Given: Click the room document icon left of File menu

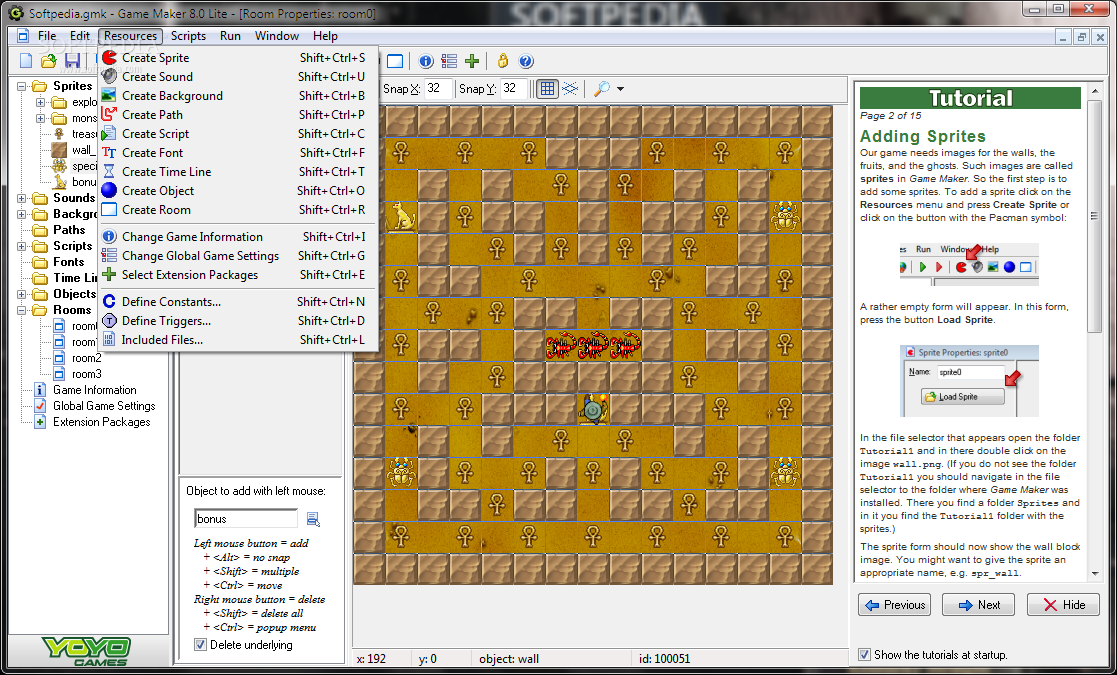Looking at the screenshot, I should tap(23, 36).
